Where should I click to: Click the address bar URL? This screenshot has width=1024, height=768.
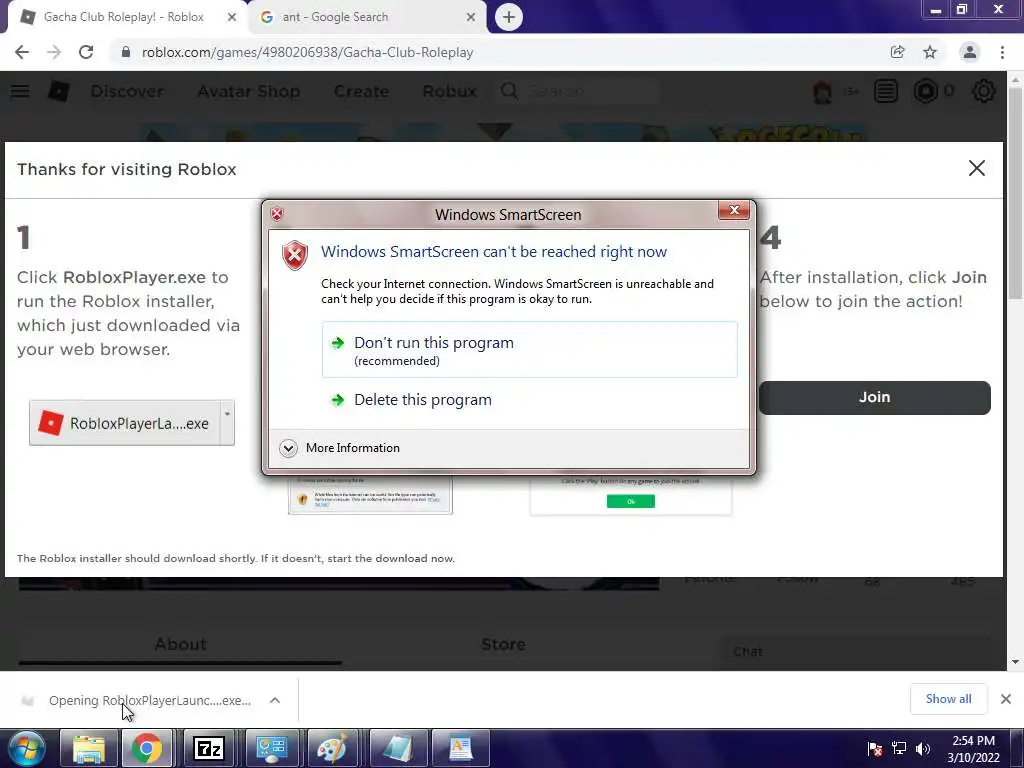[x=308, y=52]
